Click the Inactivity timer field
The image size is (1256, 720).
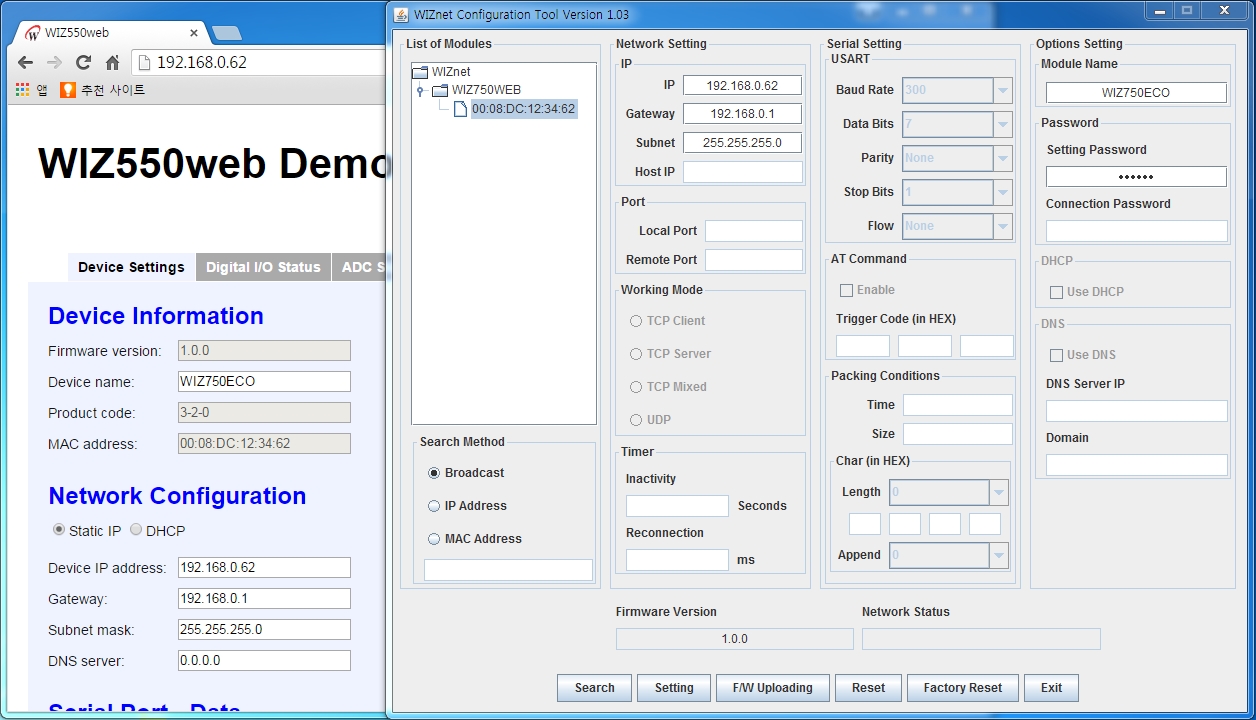click(x=677, y=506)
